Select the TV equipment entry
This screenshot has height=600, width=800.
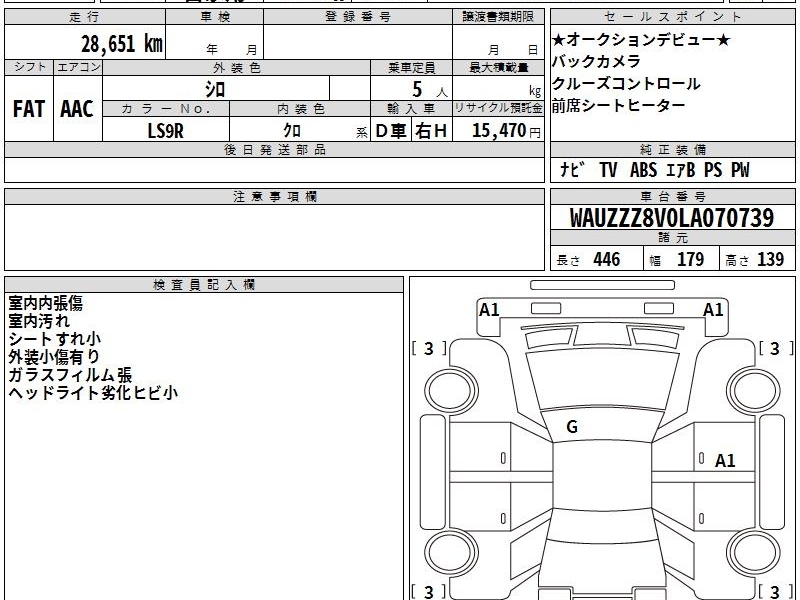click(x=608, y=169)
